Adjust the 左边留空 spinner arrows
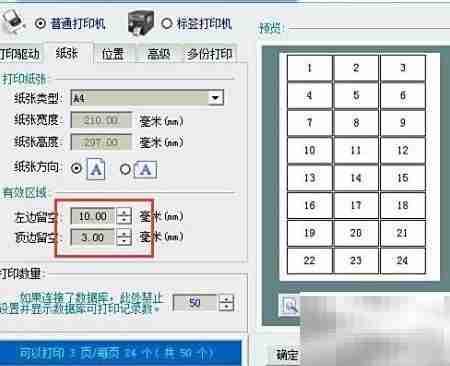The width and height of the screenshot is (450, 366). tap(124, 216)
